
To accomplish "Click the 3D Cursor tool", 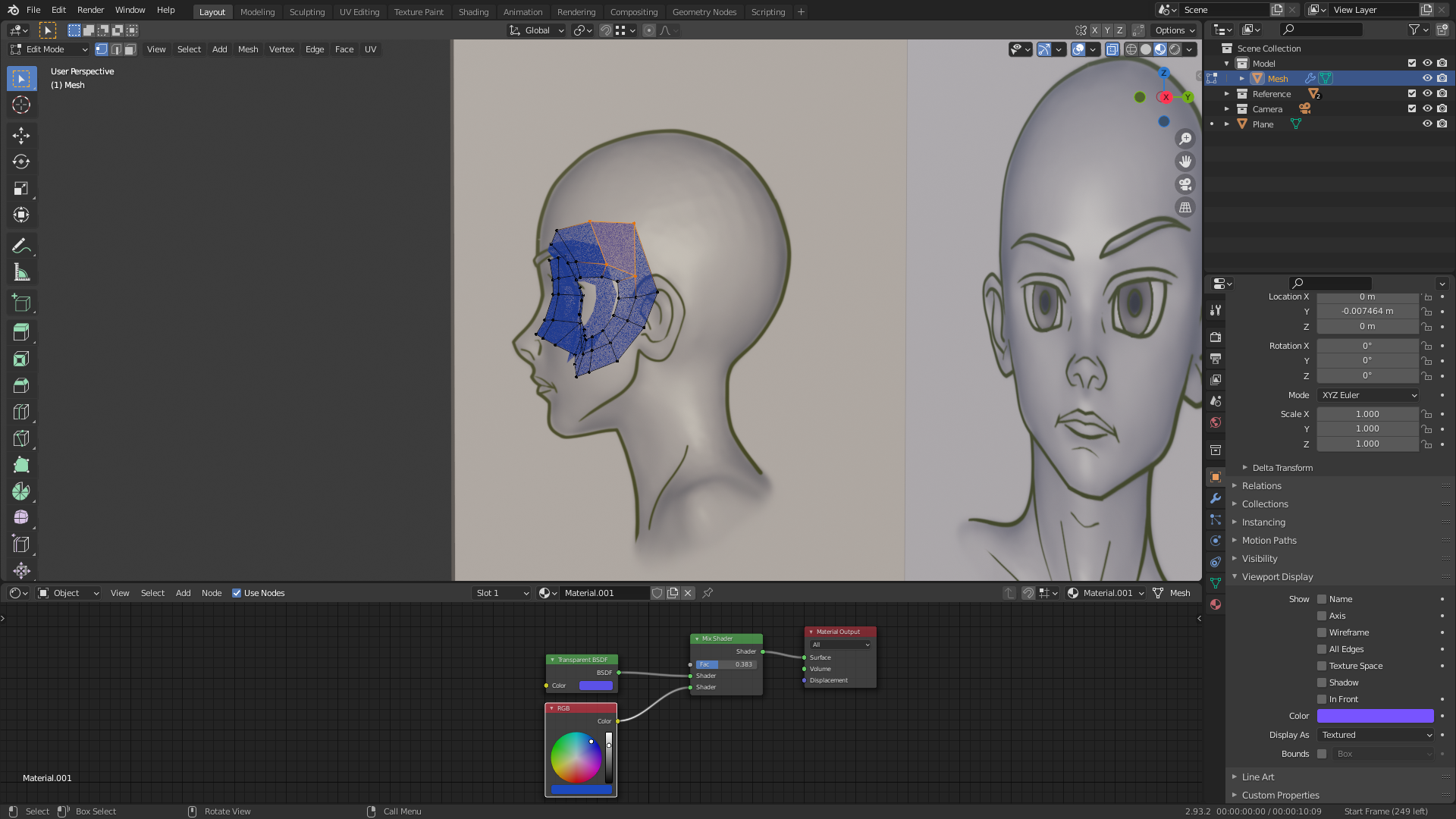I will (x=21, y=105).
